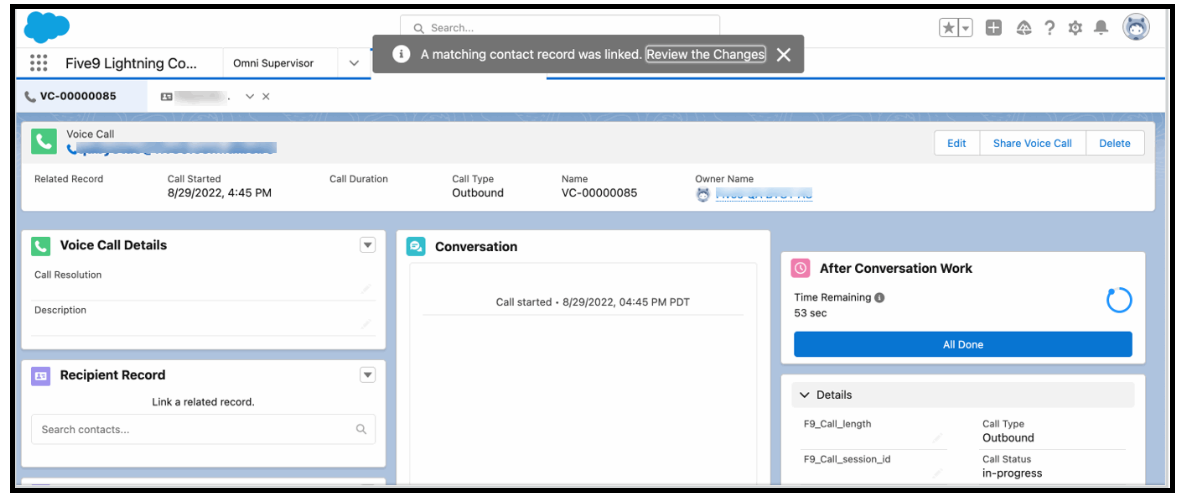Click the VC-00000085 Name value
This screenshot has width=1179, height=498.
tap(599, 193)
